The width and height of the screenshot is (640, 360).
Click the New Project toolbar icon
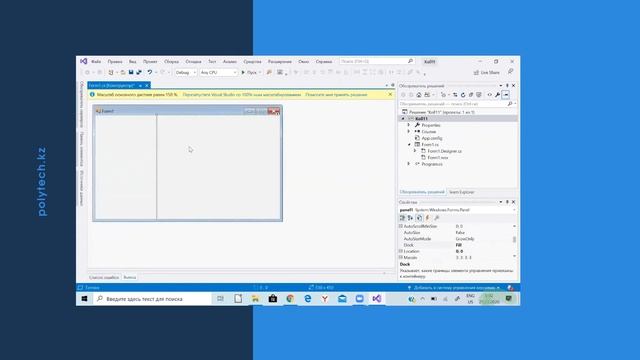[x=111, y=72]
